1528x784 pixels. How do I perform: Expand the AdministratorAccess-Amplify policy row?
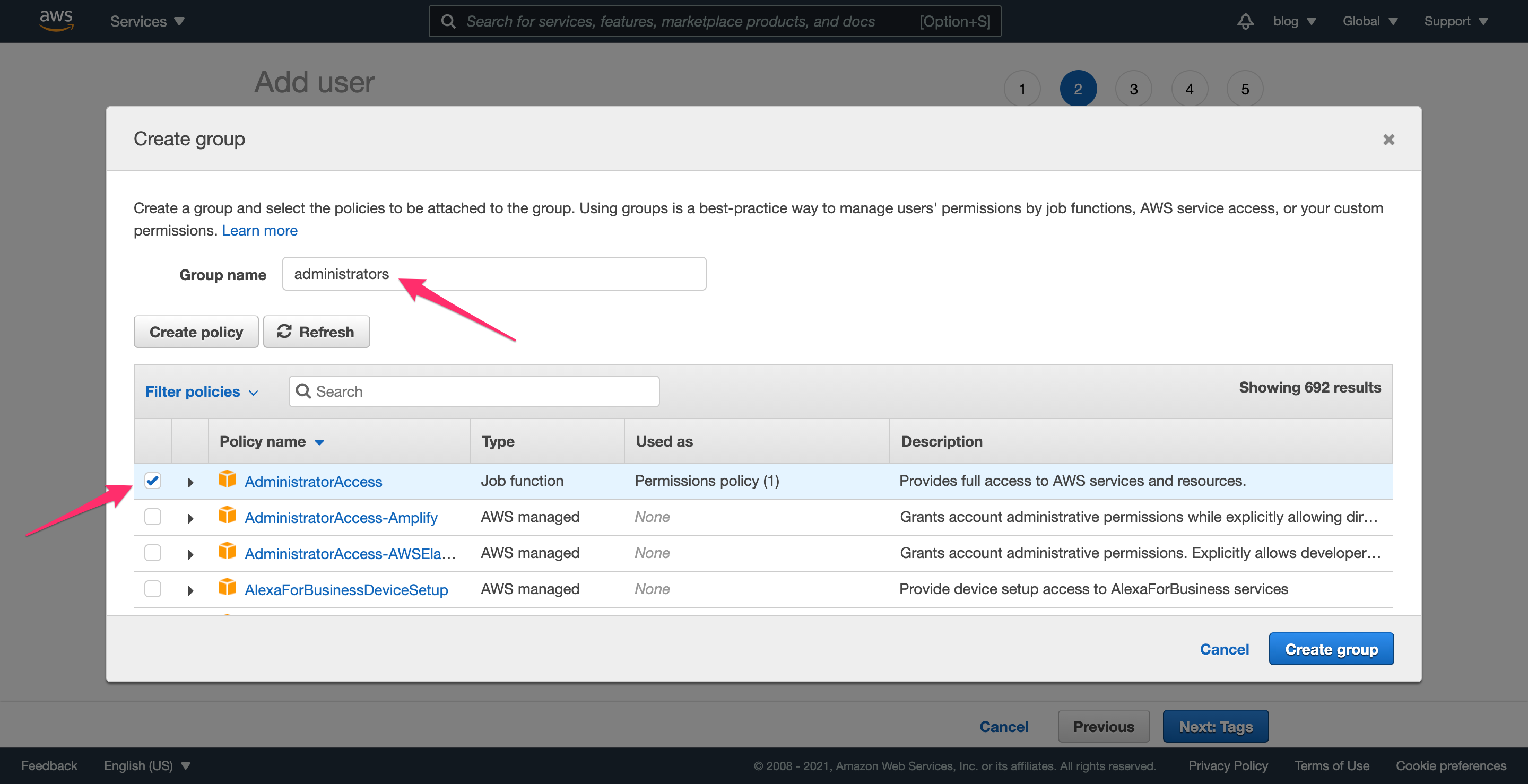[190, 518]
